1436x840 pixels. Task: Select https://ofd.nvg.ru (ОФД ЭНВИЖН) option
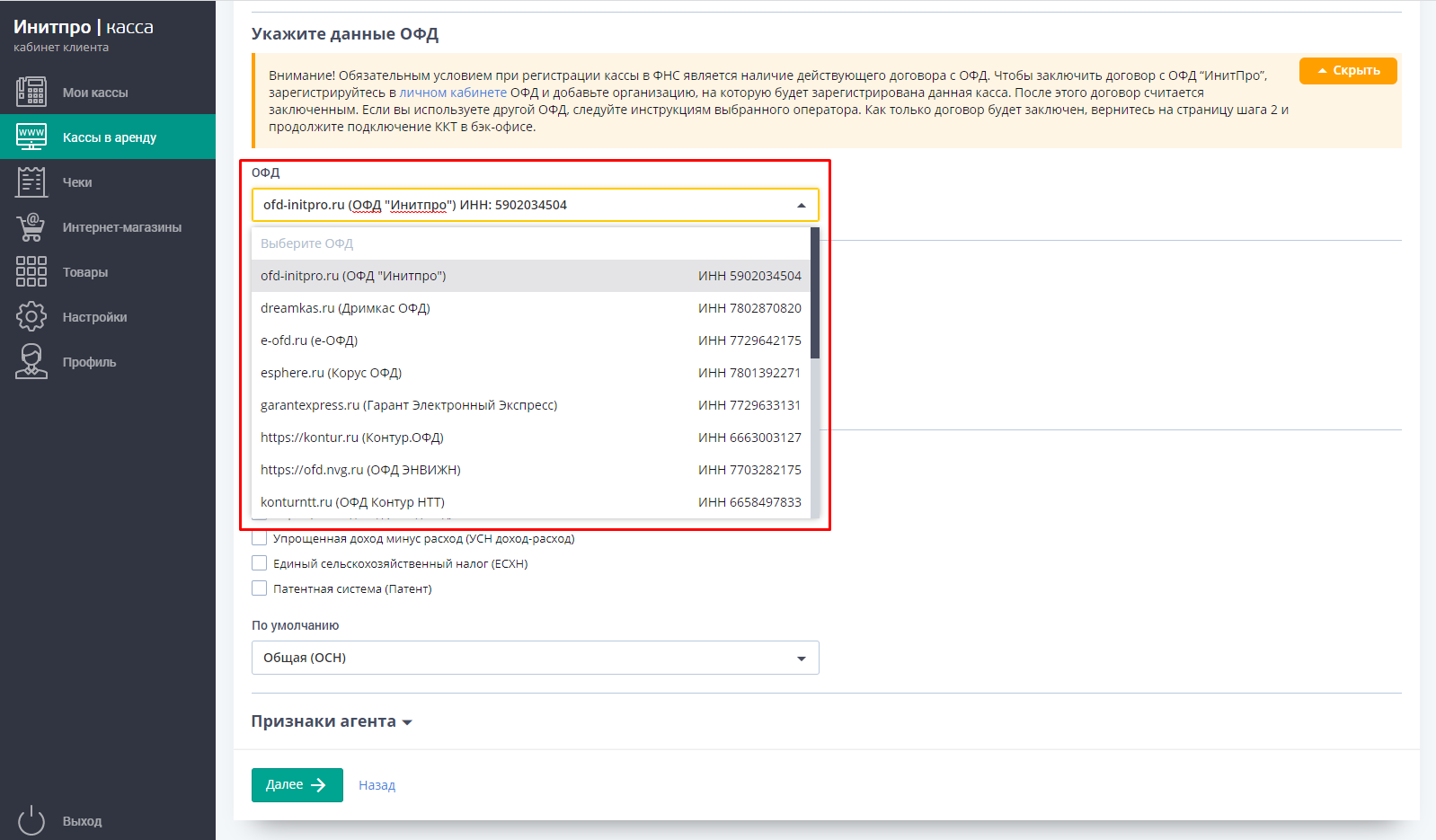(x=531, y=470)
